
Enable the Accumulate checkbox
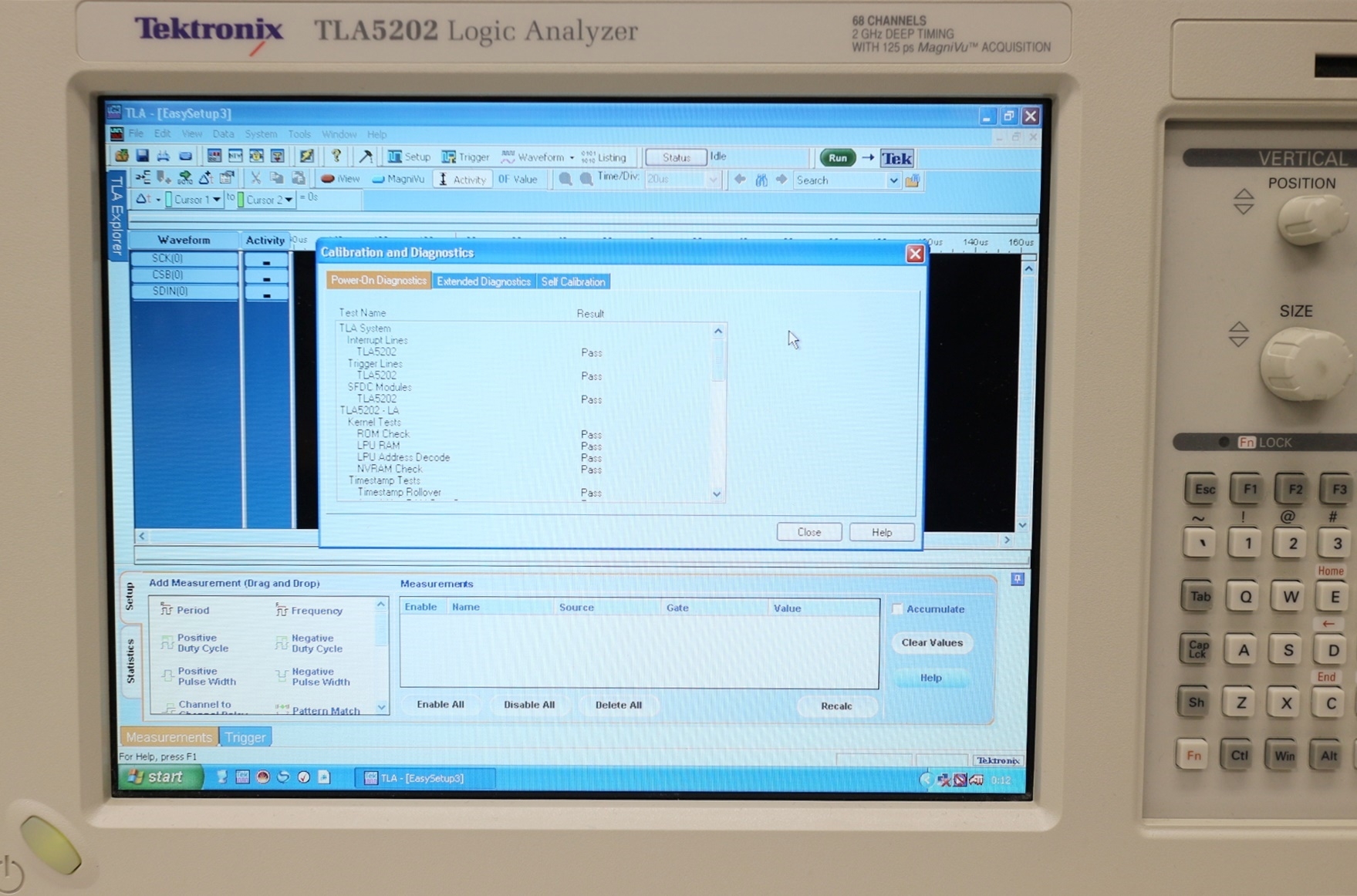(x=897, y=608)
